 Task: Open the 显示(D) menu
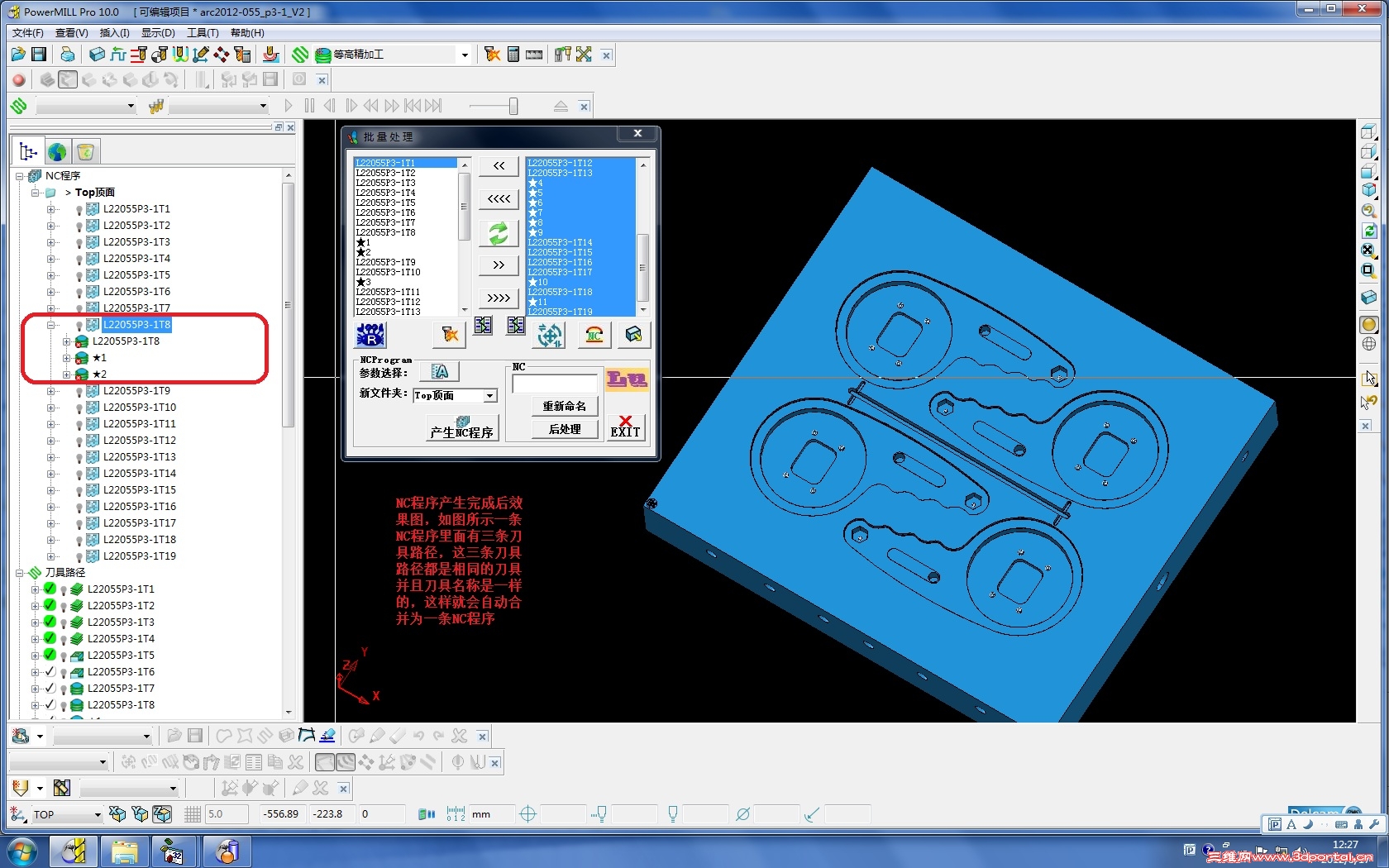(x=158, y=33)
